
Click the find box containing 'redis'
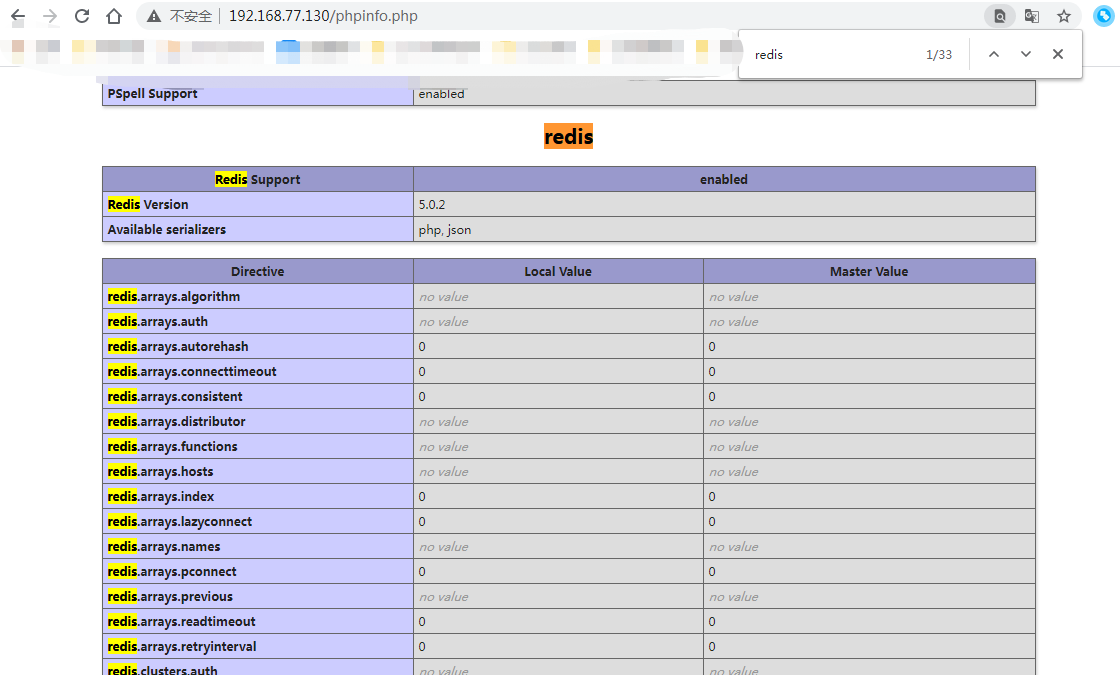click(832, 54)
